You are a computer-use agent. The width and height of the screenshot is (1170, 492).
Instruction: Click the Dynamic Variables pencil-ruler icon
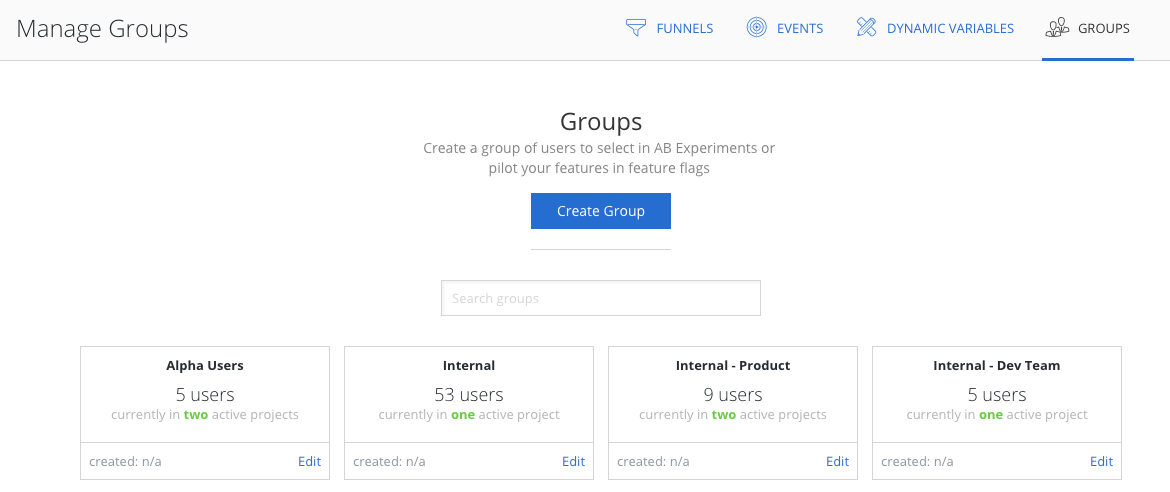(x=866, y=28)
